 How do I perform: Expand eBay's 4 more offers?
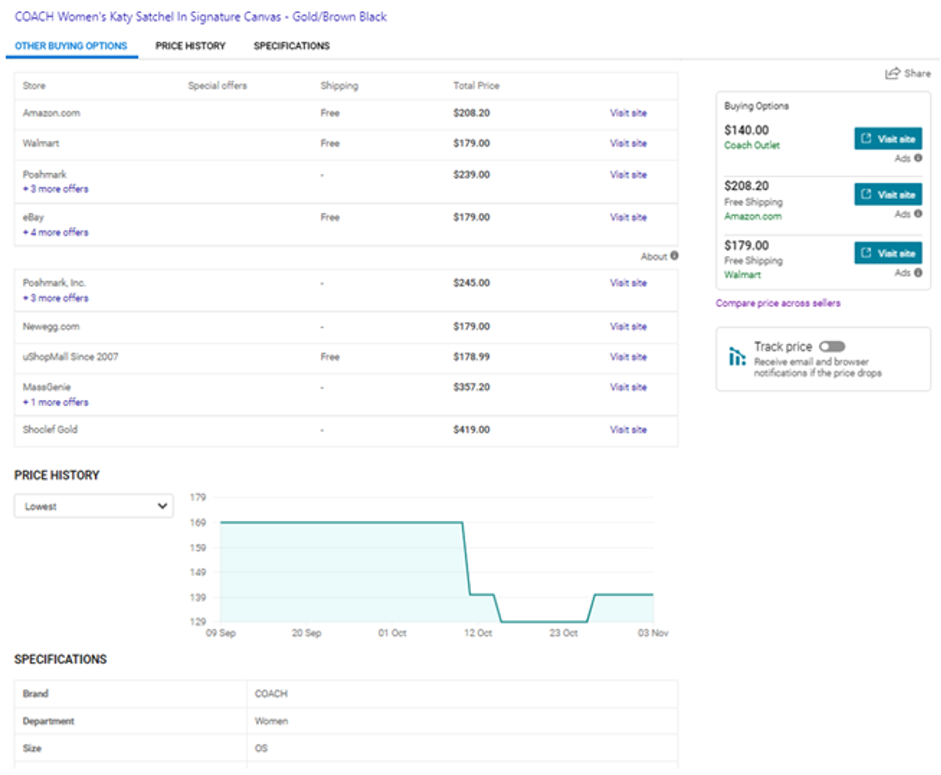tap(56, 233)
